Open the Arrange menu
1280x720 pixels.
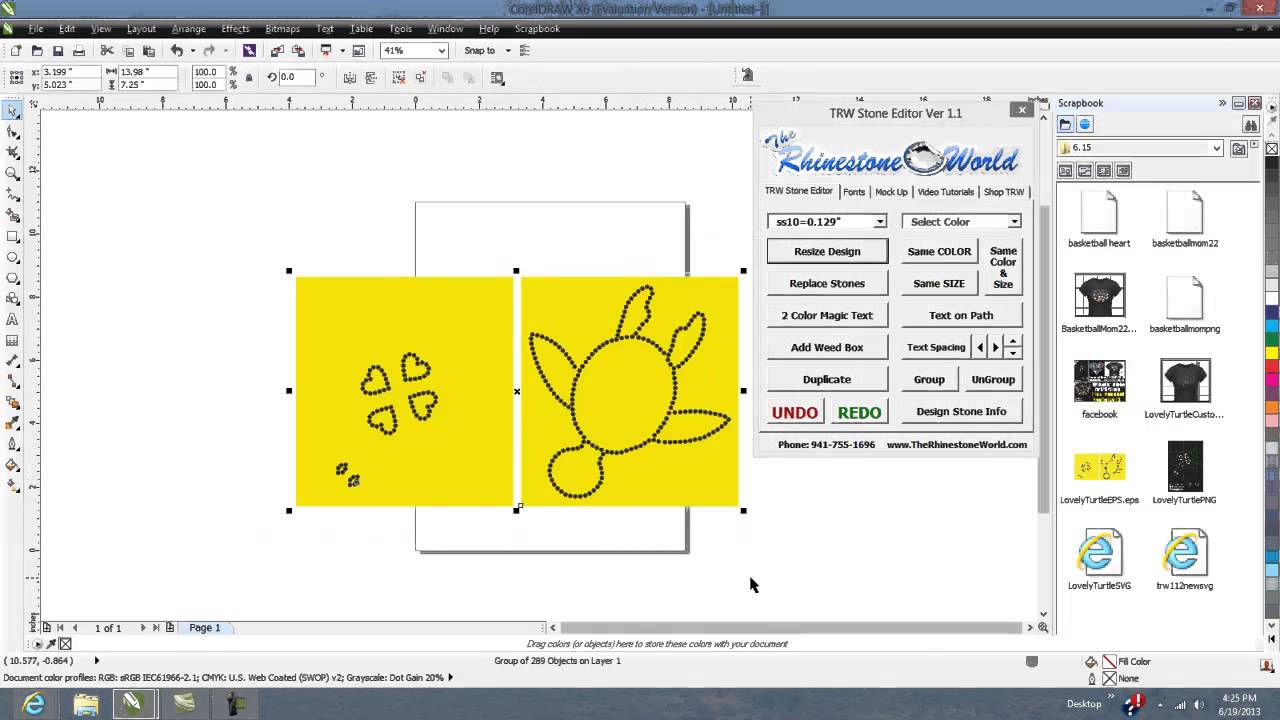tap(188, 29)
